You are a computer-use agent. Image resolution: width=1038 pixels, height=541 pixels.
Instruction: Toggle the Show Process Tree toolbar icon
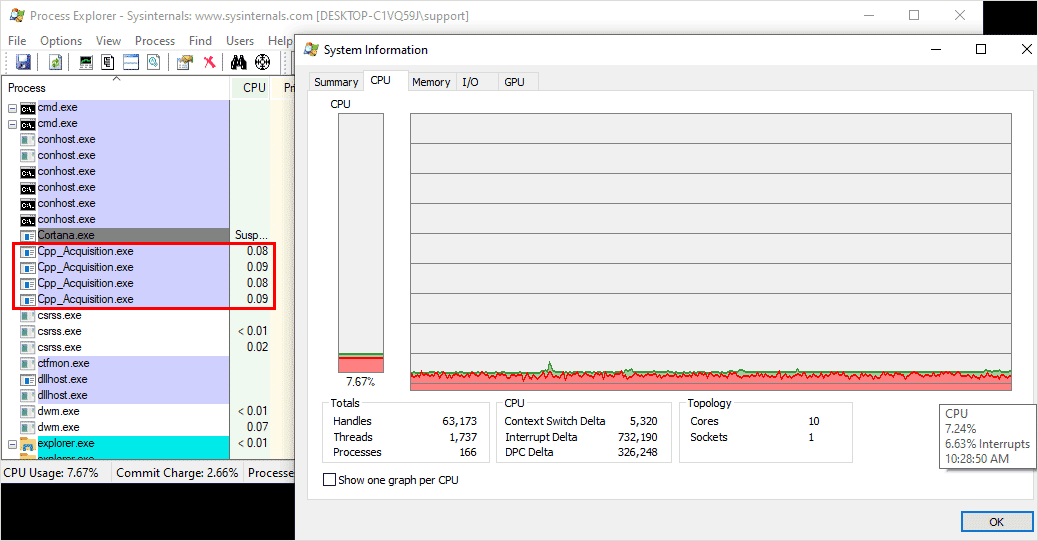coord(108,62)
